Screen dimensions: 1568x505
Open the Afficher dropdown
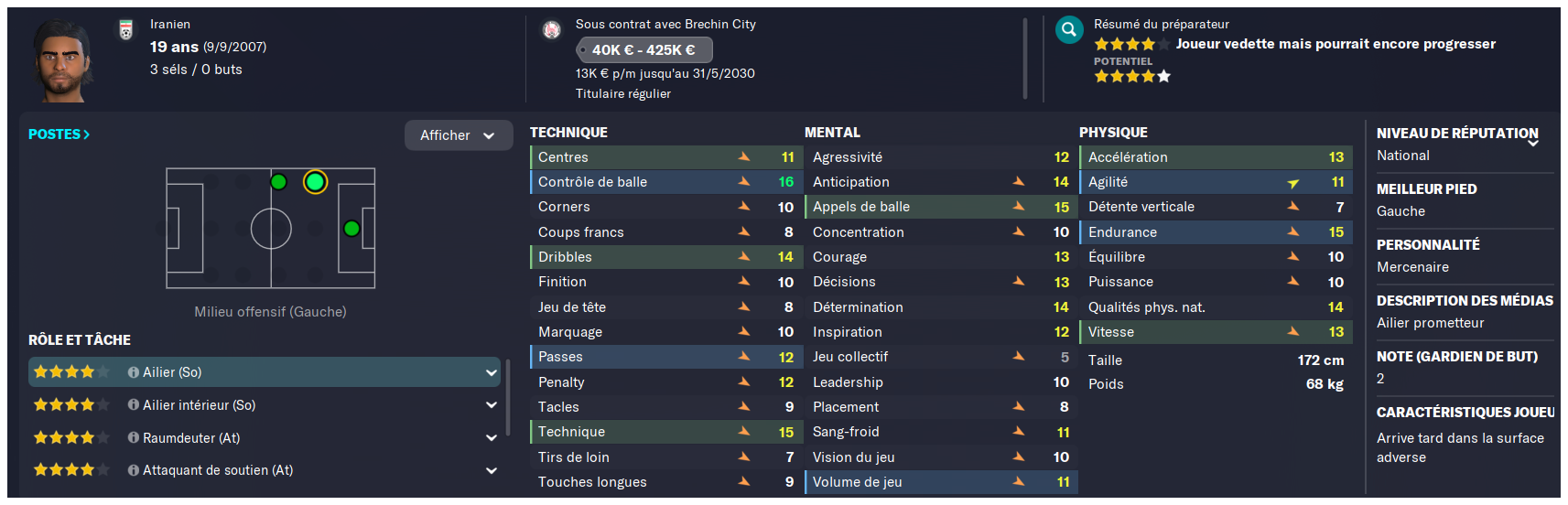(459, 135)
